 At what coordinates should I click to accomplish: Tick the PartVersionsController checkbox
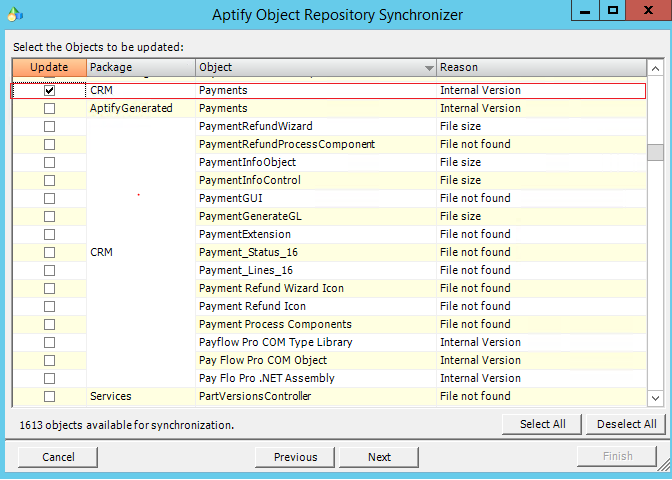(x=49, y=396)
